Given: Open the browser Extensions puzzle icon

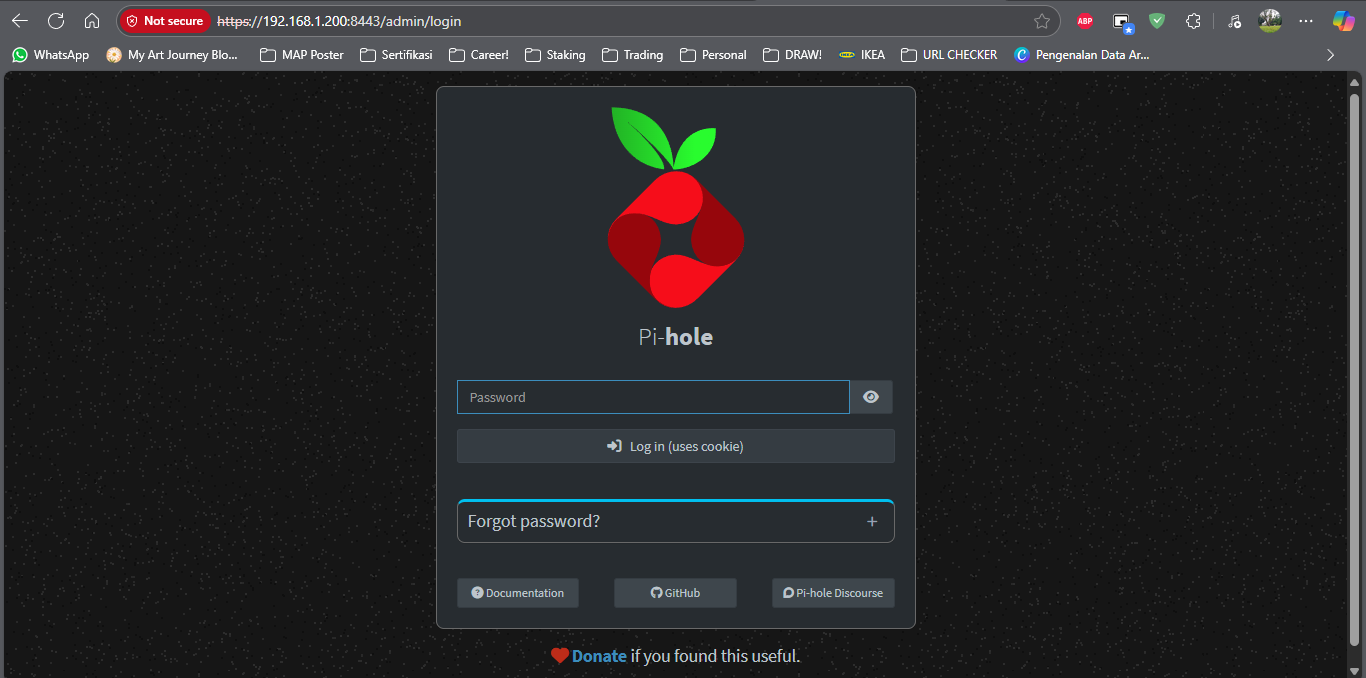Looking at the screenshot, I should [x=1193, y=21].
